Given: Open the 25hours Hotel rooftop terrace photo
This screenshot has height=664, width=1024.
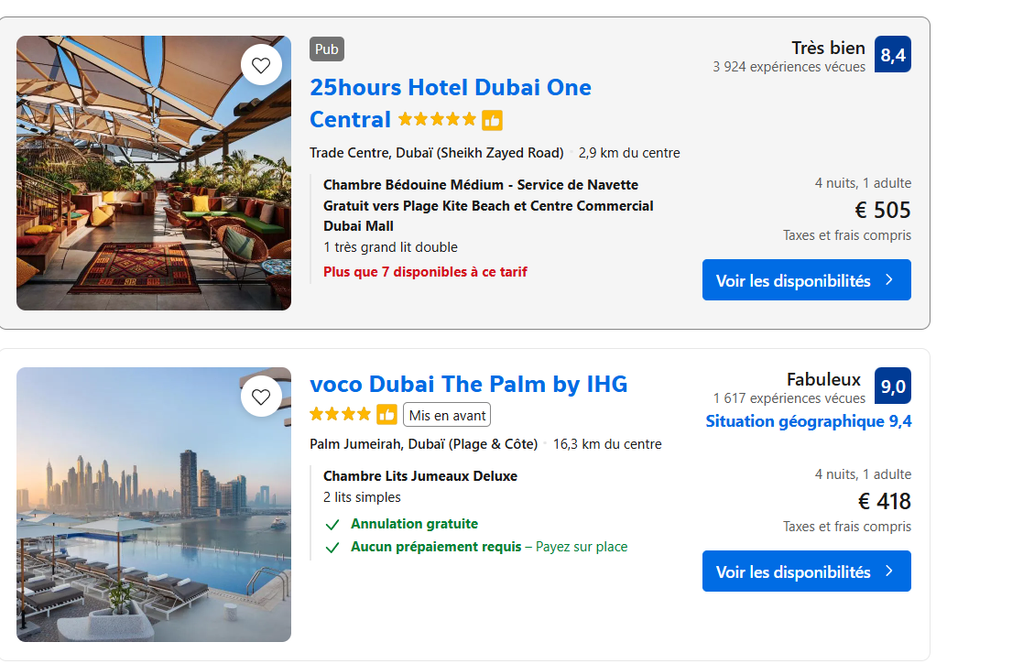Looking at the screenshot, I should click(x=153, y=173).
